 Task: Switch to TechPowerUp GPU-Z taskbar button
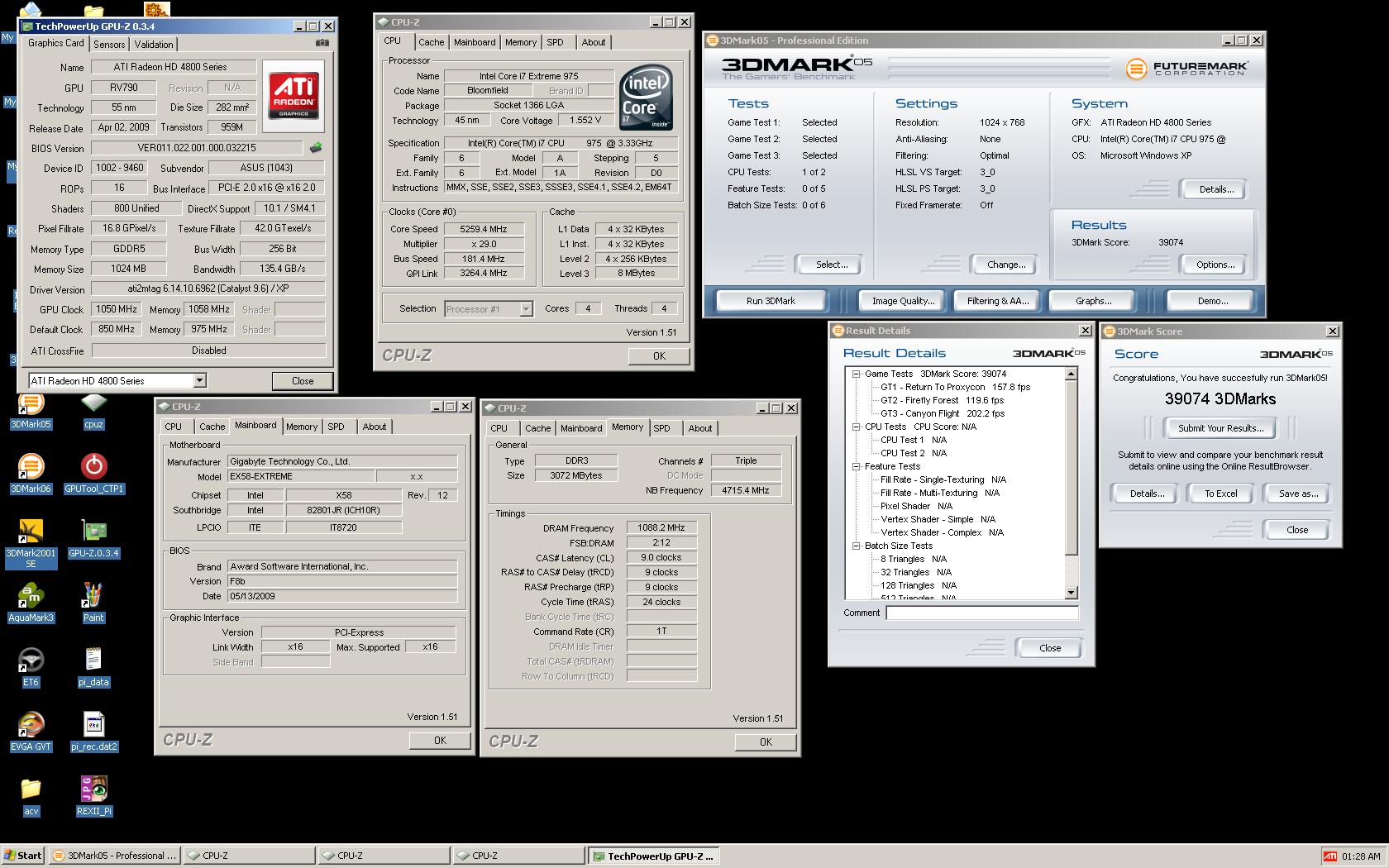pyautogui.click(x=654, y=856)
